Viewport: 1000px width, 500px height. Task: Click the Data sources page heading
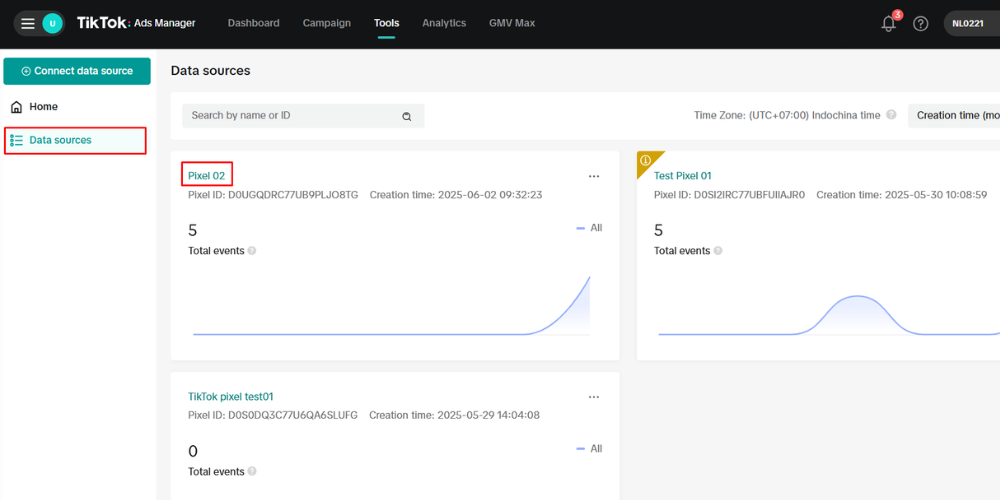[x=210, y=71]
